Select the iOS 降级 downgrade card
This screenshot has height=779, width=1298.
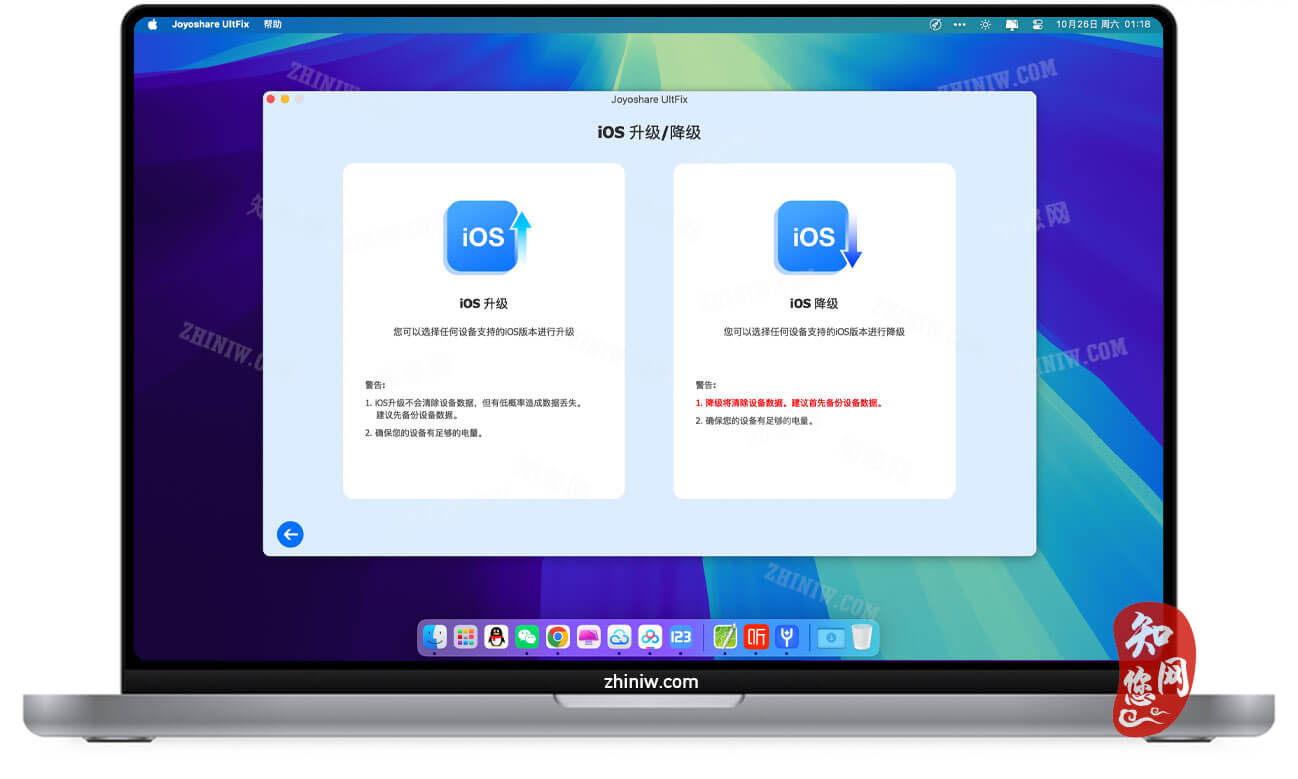coord(814,331)
